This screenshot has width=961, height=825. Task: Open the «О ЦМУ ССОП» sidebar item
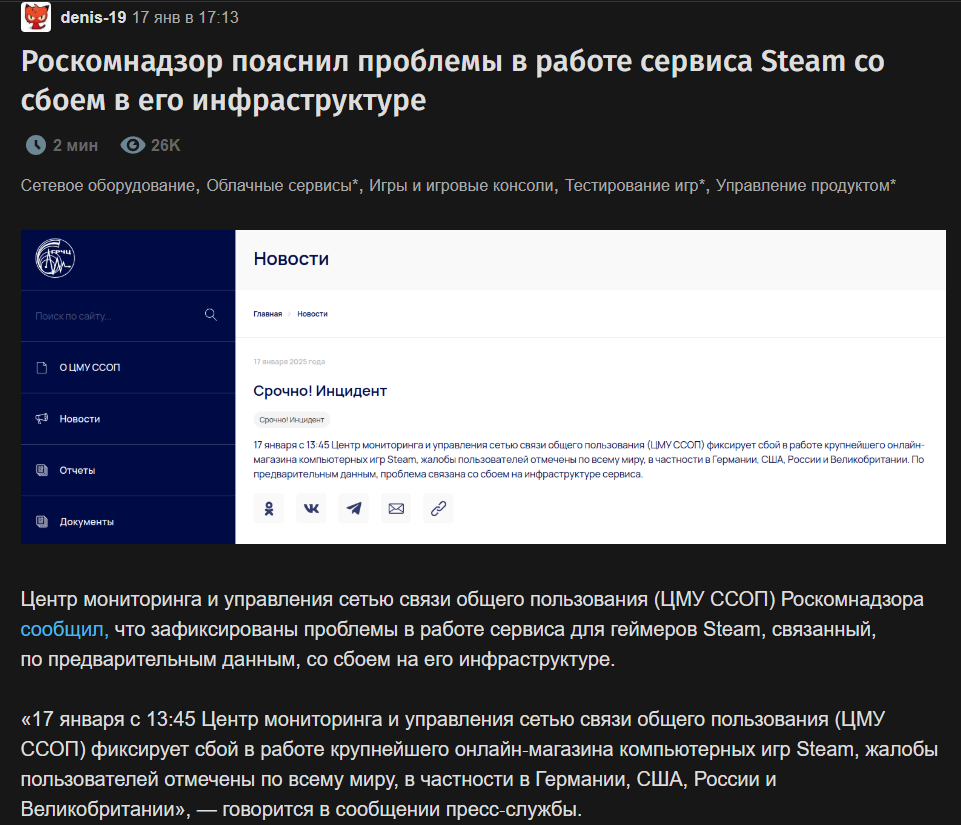pos(128,367)
